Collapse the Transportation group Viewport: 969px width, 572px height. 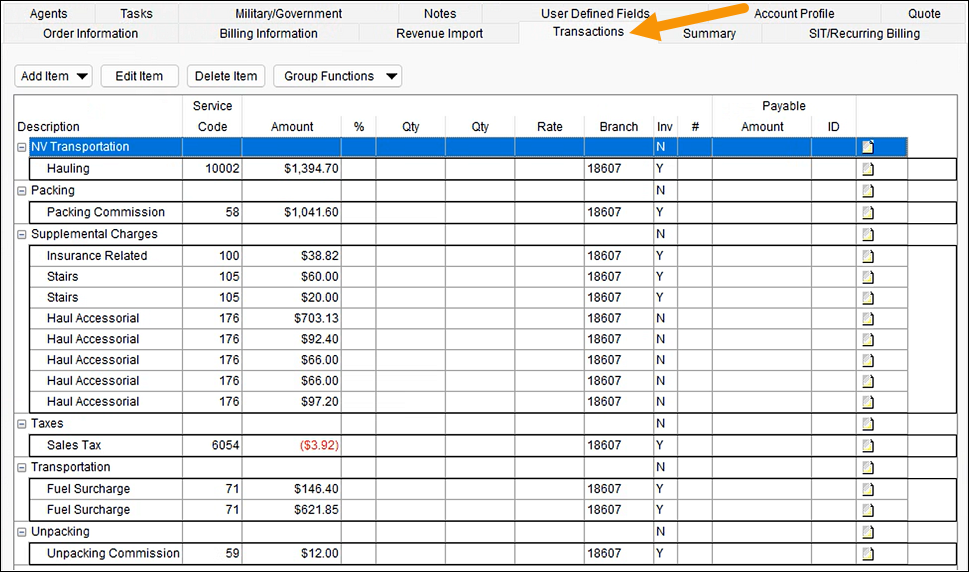[22, 468]
